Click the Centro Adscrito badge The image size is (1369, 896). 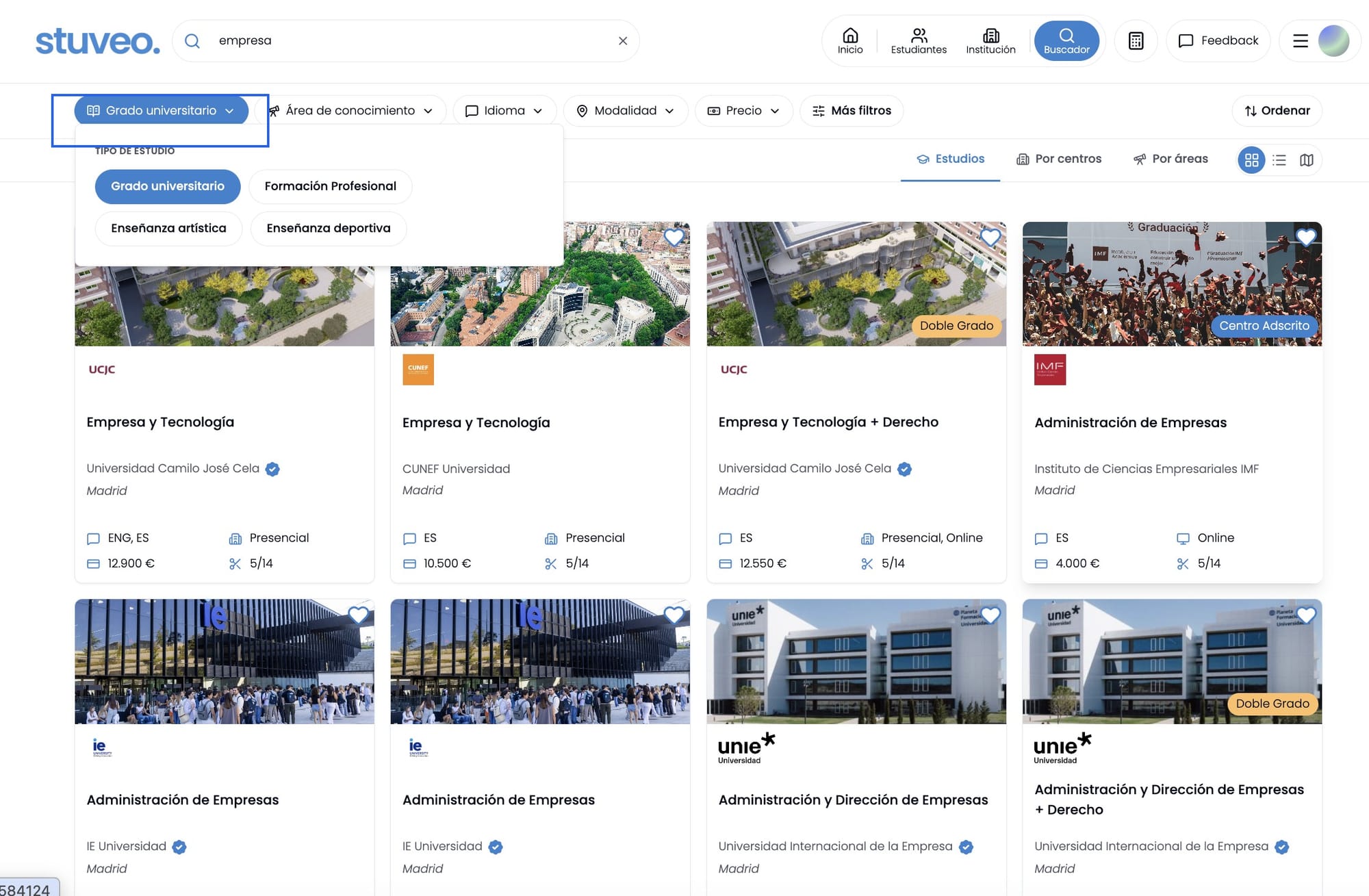(1264, 326)
